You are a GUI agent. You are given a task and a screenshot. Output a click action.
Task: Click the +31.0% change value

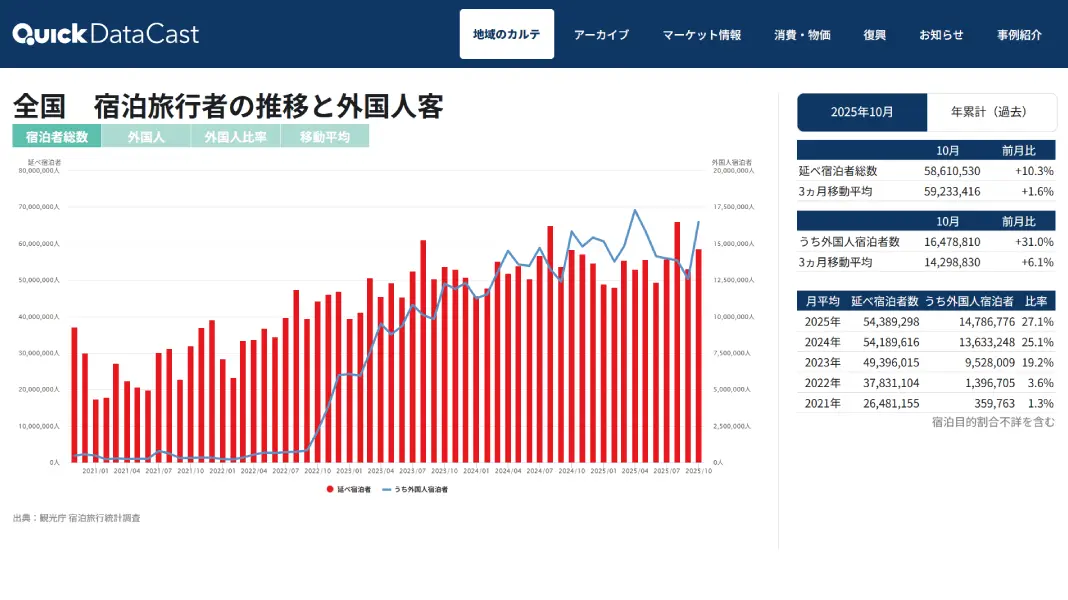1034,242
